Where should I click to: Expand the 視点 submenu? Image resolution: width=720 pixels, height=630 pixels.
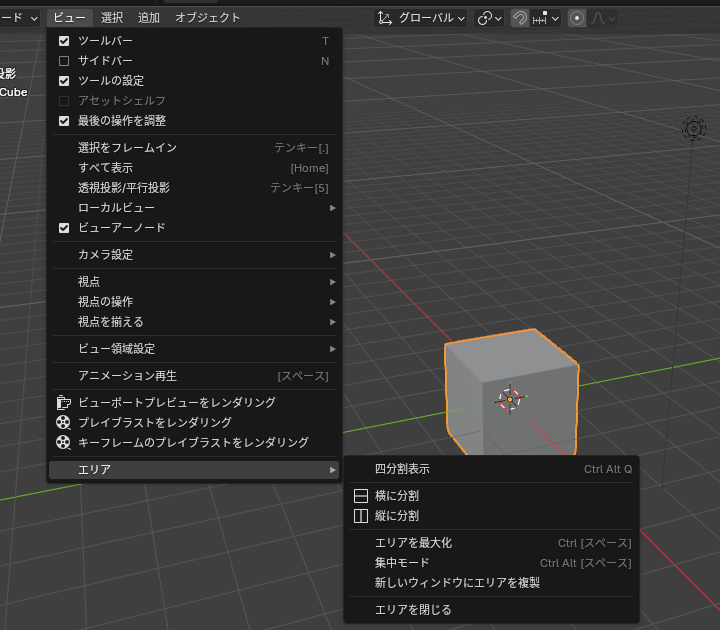(194, 281)
